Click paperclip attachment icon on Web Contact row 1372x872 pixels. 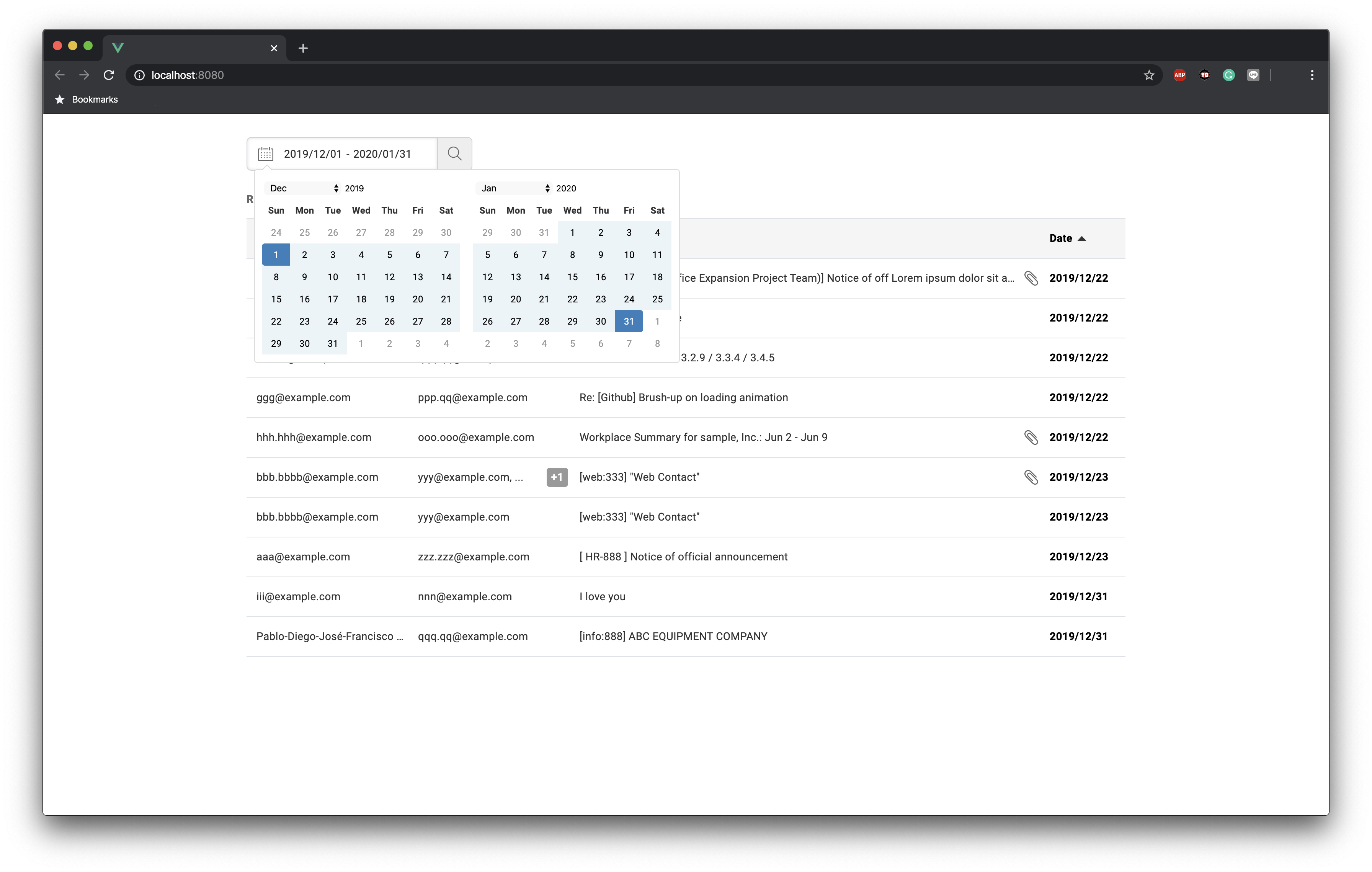pyautogui.click(x=1031, y=477)
